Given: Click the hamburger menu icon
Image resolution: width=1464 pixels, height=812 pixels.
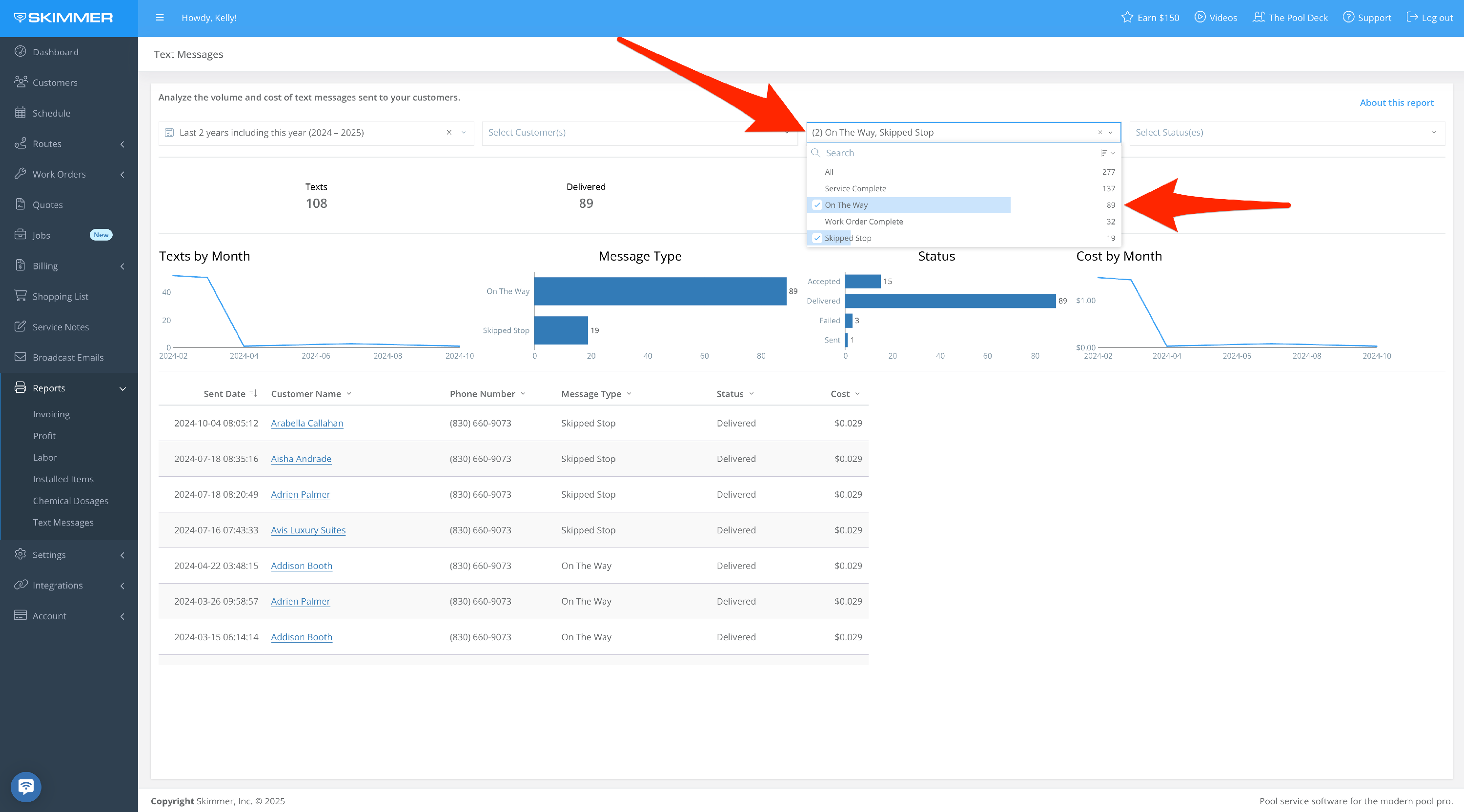Looking at the screenshot, I should (160, 18).
